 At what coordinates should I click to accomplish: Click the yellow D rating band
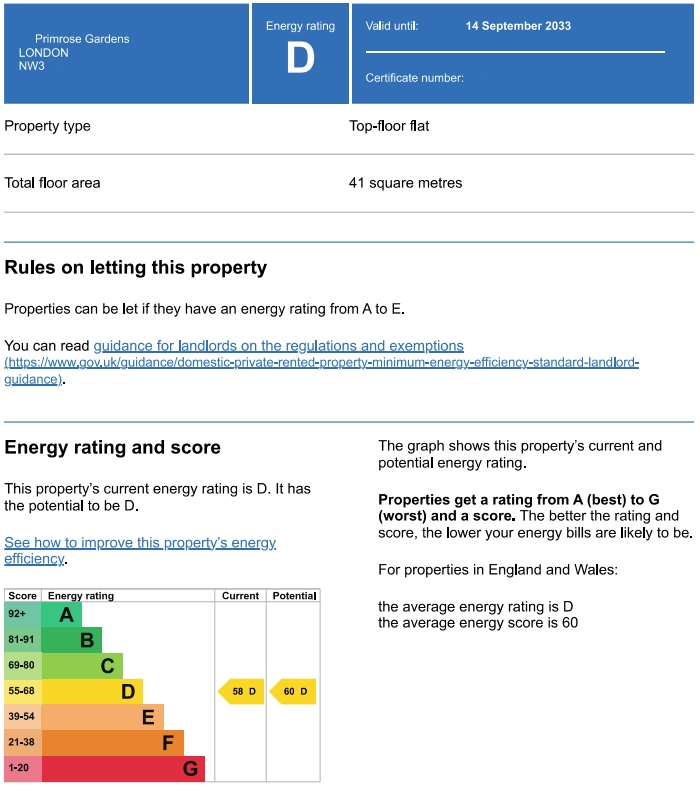92,691
